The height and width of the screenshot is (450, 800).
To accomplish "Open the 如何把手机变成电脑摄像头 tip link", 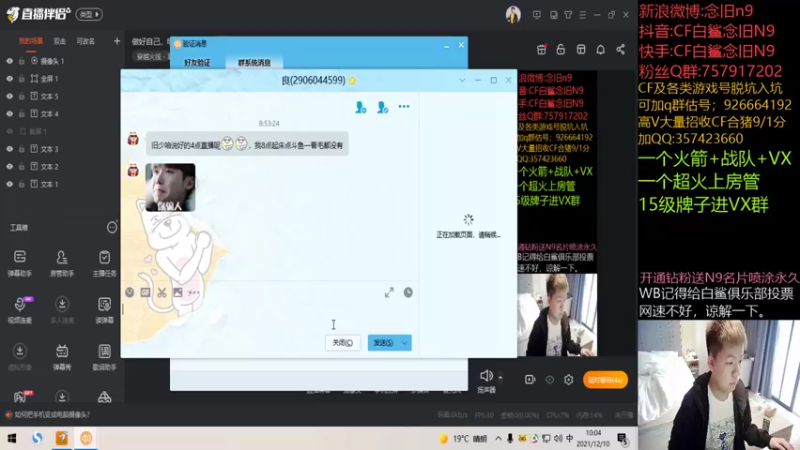I will coord(52,415).
